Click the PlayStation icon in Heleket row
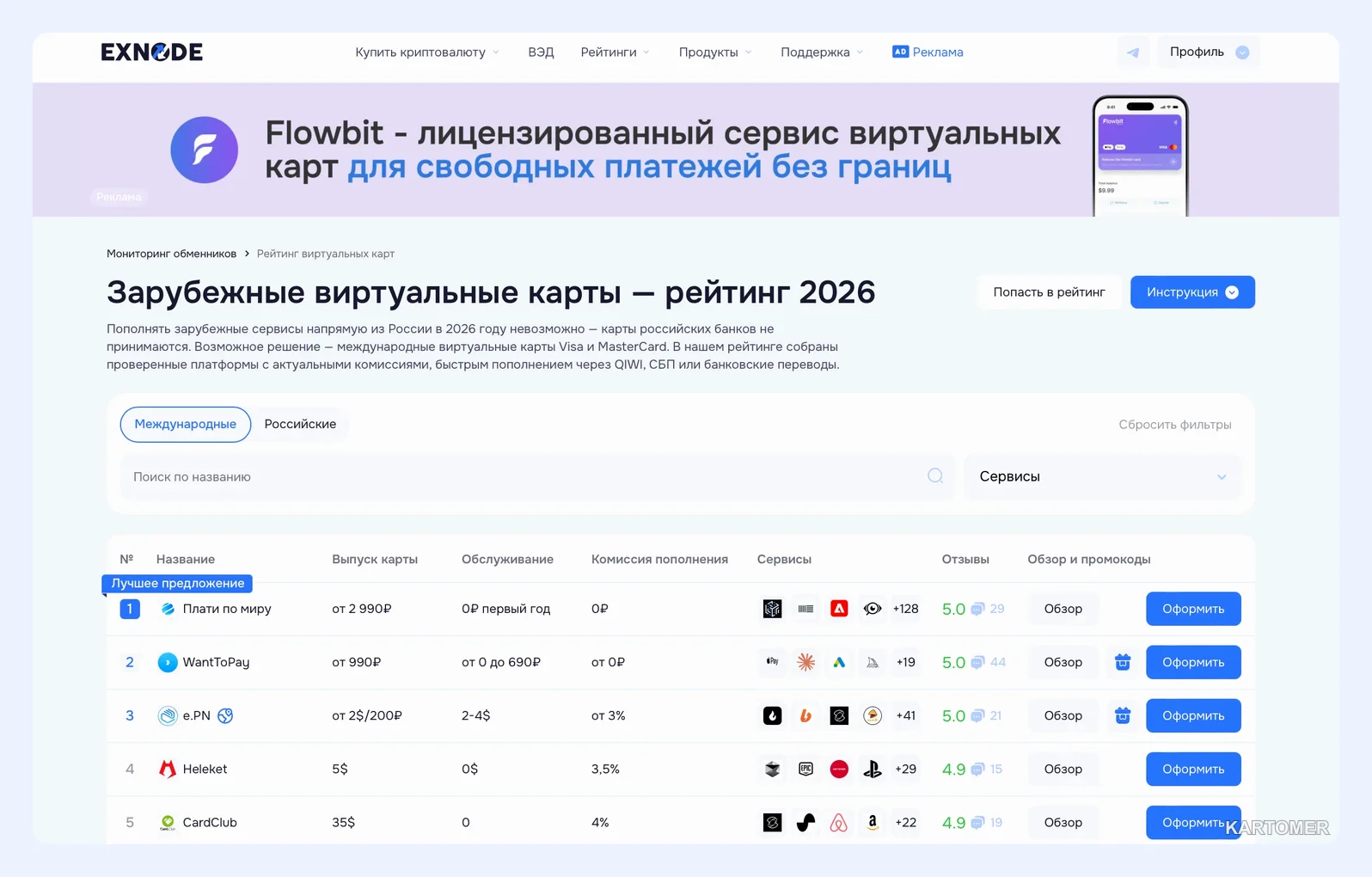This screenshot has width=1372, height=877. point(873,769)
